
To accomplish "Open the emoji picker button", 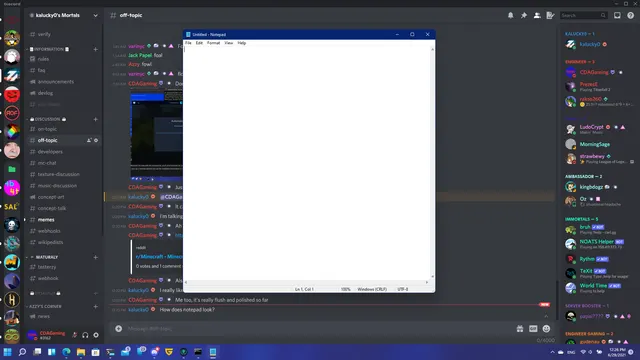I will point(546,329).
